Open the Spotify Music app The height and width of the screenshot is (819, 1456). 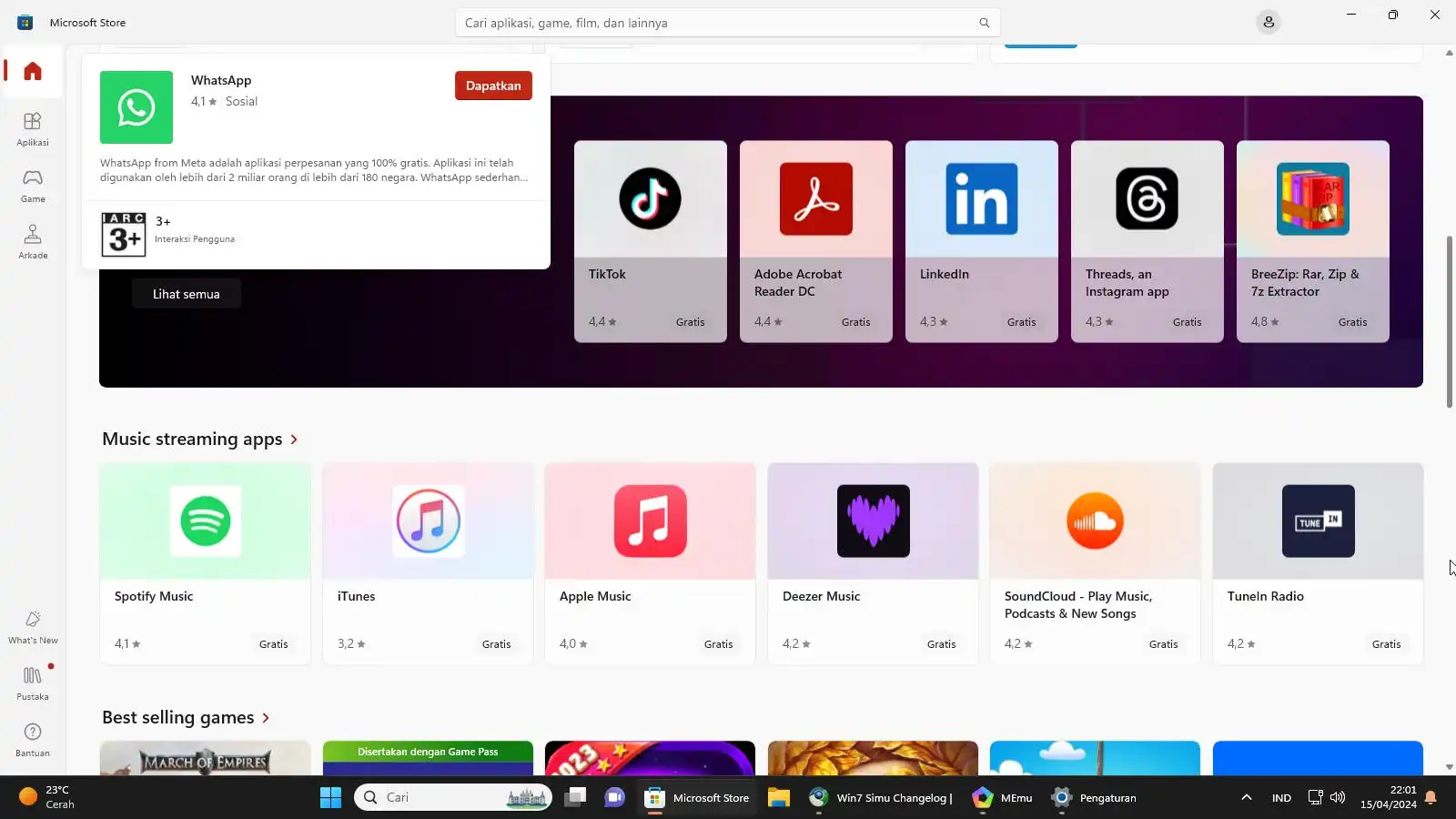206,563
